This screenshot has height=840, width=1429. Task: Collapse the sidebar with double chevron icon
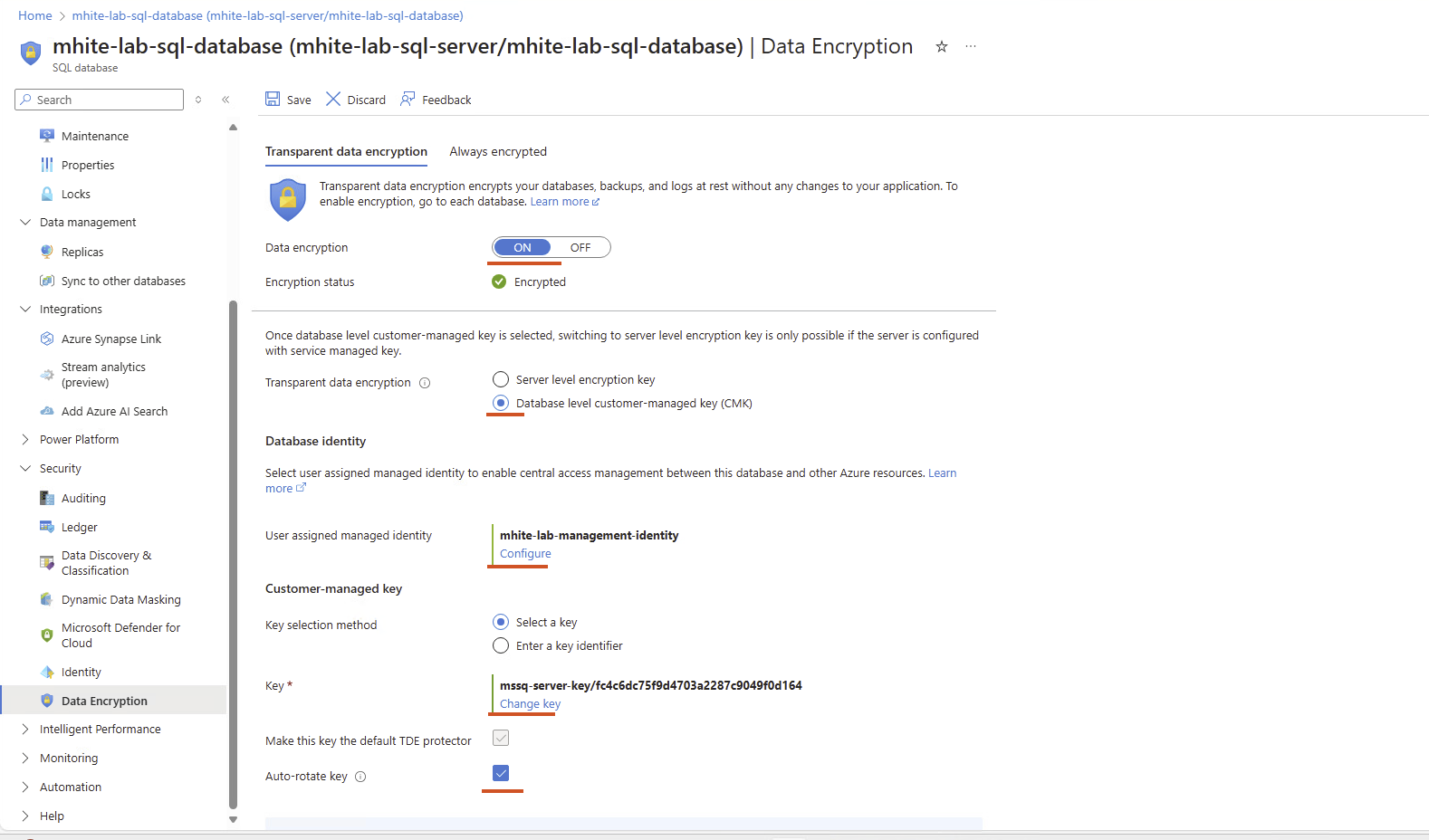pos(225,100)
